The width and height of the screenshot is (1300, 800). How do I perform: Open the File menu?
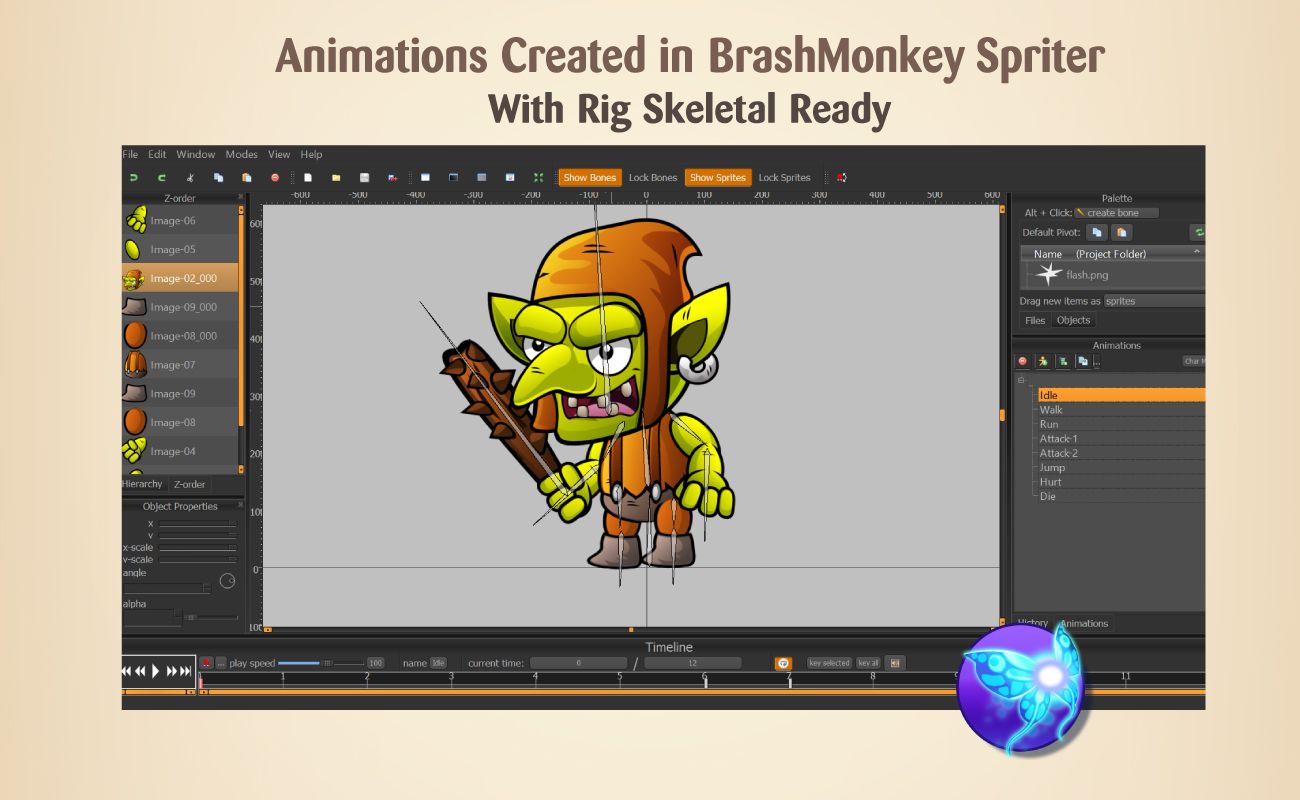[130, 155]
